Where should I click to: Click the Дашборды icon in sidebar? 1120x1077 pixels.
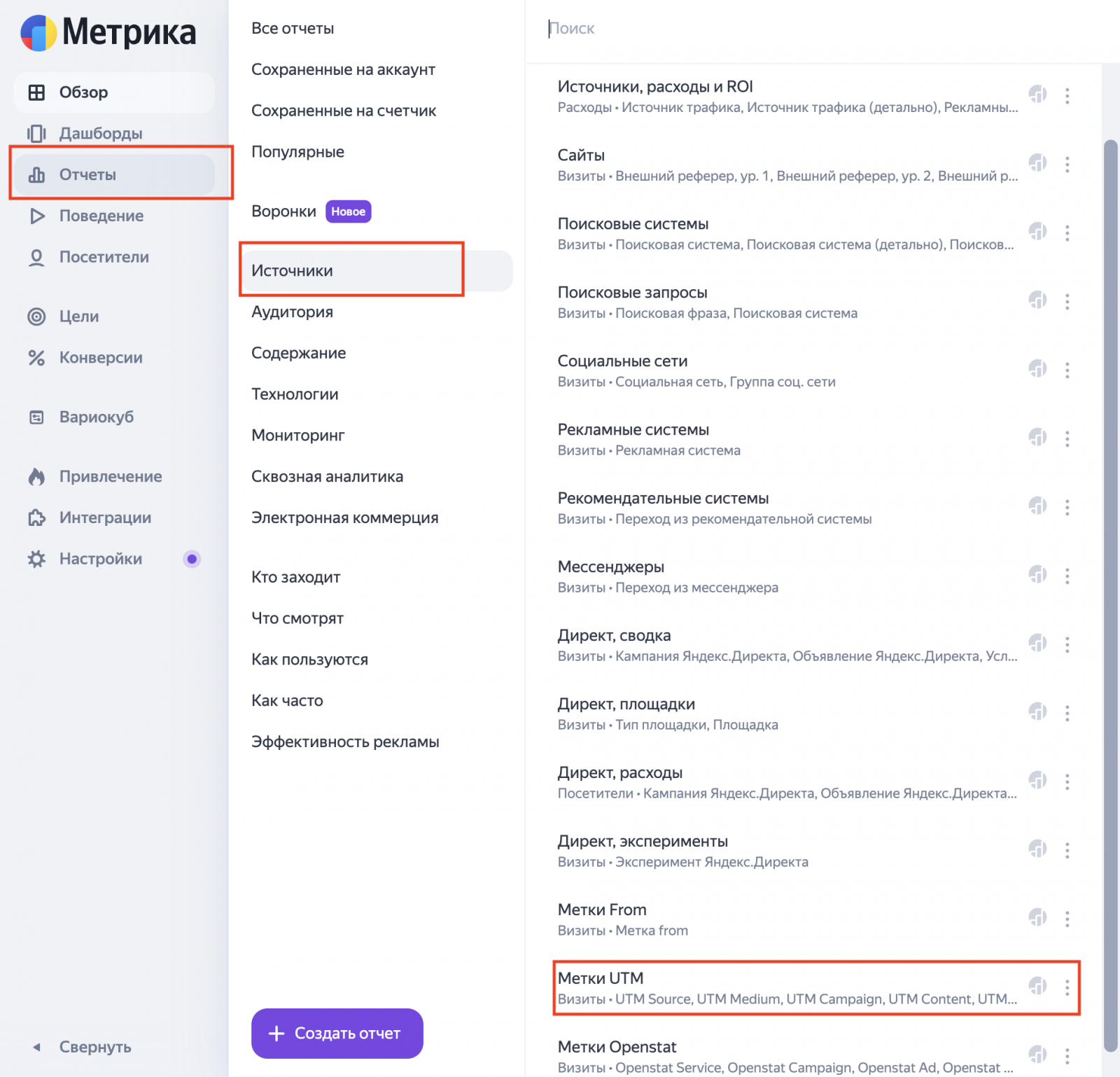tap(36, 133)
